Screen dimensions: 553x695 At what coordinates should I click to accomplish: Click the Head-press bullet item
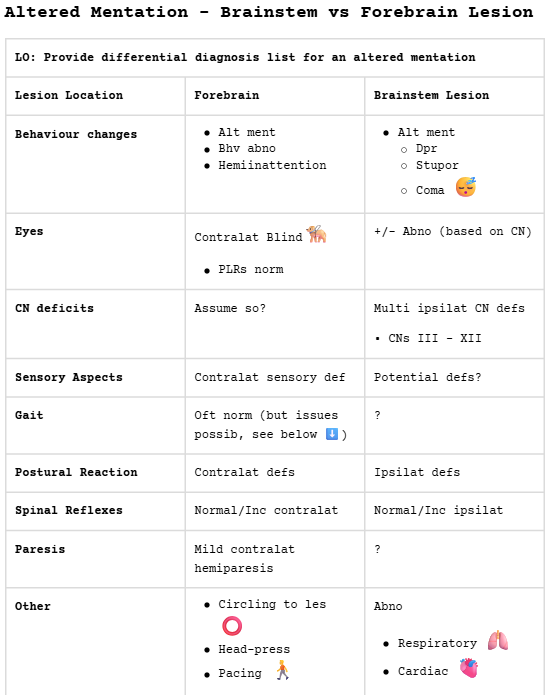(x=254, y=649)
